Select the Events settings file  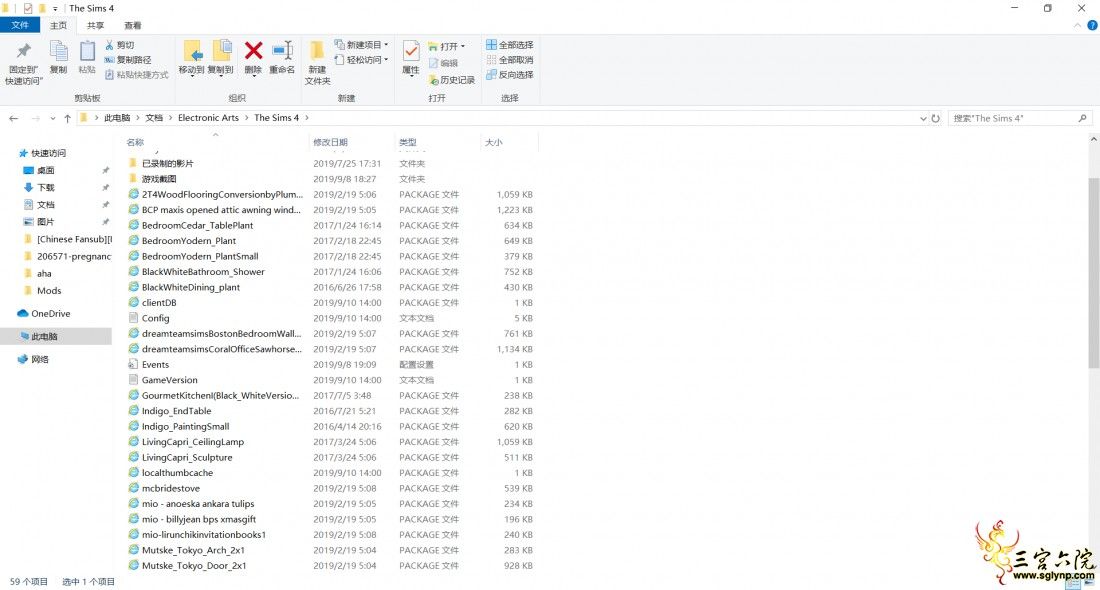156,365
